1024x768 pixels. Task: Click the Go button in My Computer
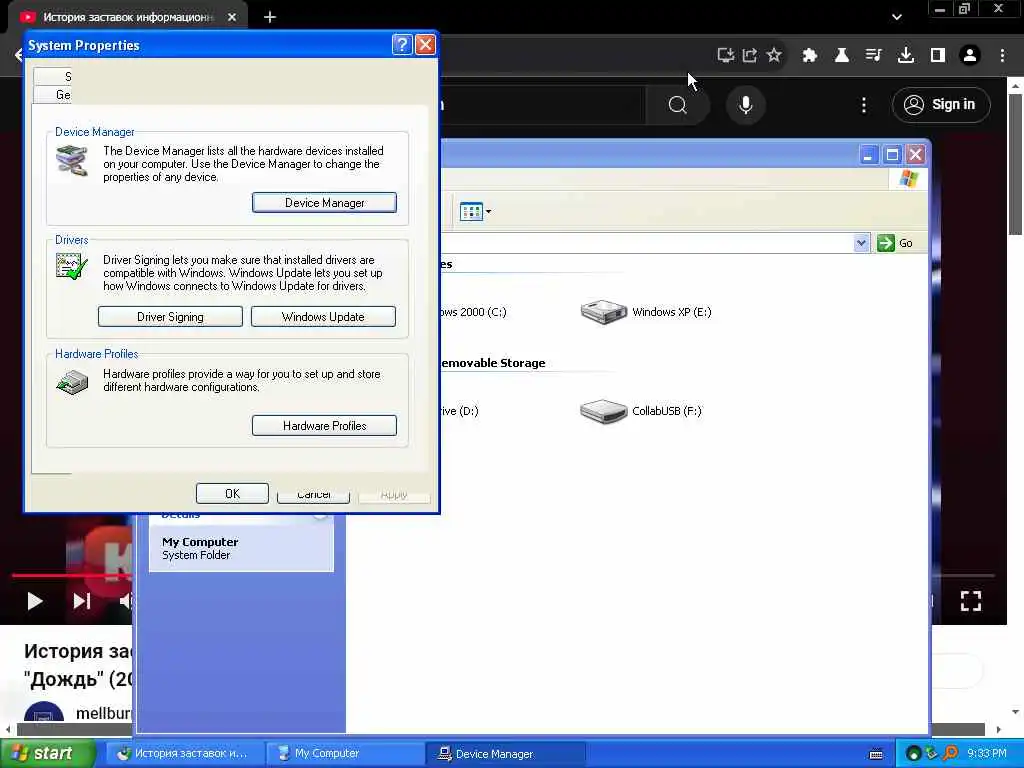tap(895, 243)
